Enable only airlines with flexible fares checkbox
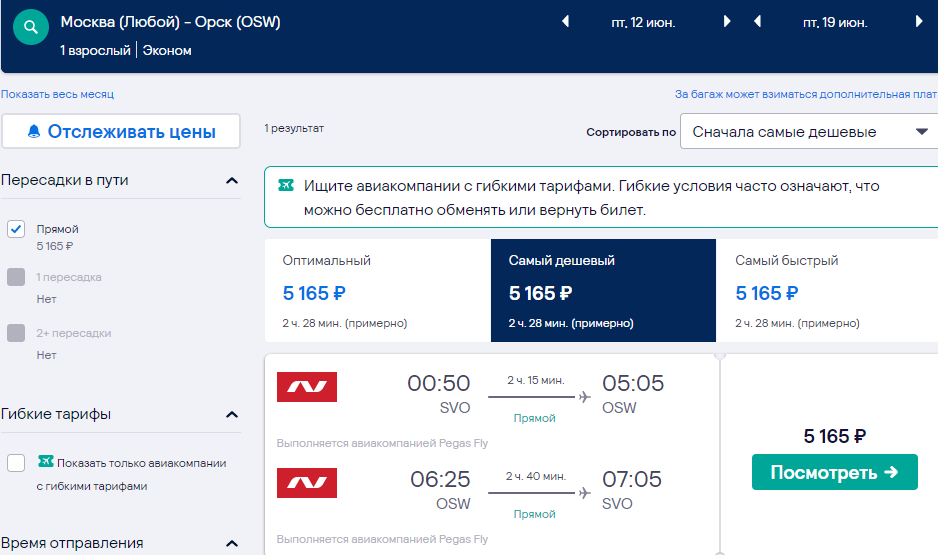Image resolution: width=938 pixels, height=555 pixels. (x=16, y=463)
